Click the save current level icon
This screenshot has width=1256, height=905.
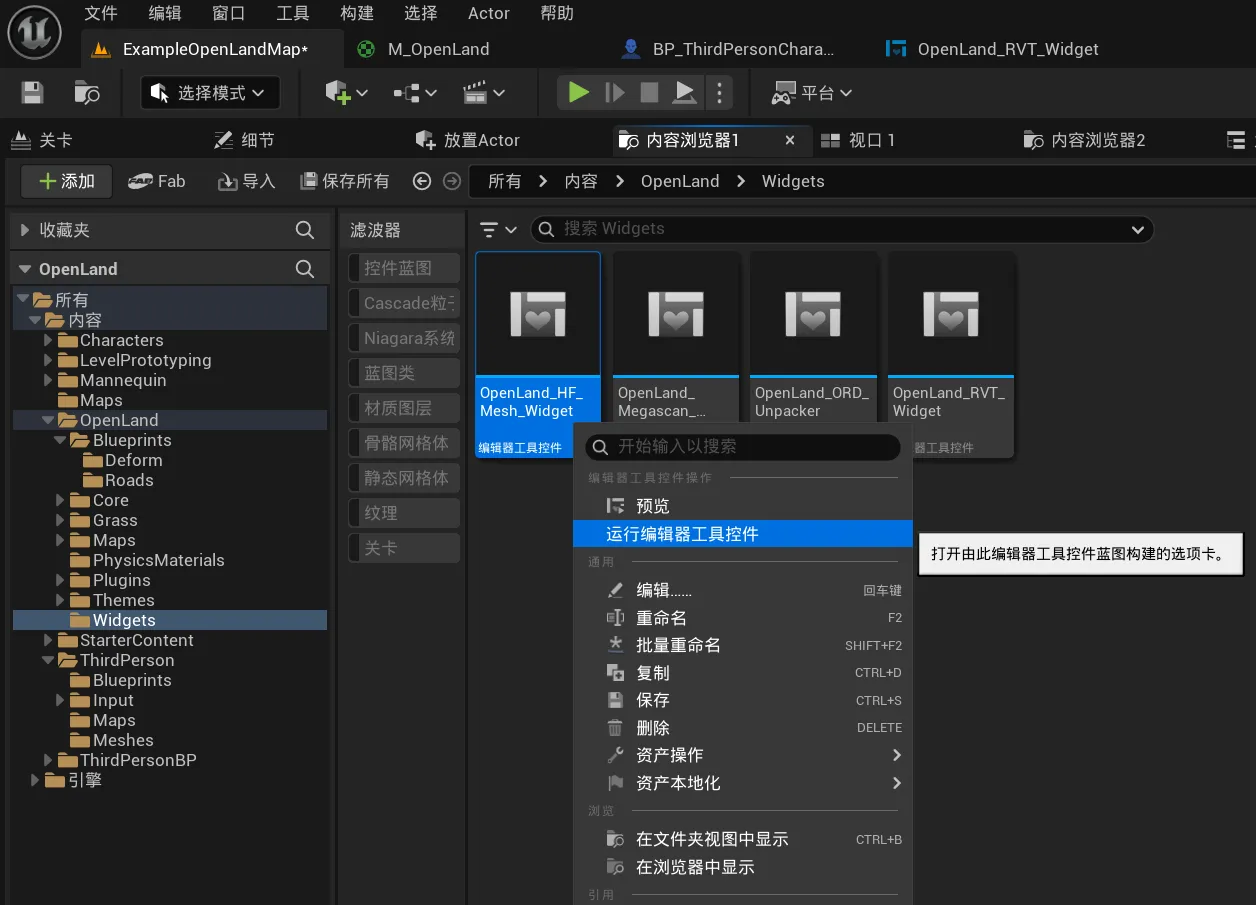[33, 93]
